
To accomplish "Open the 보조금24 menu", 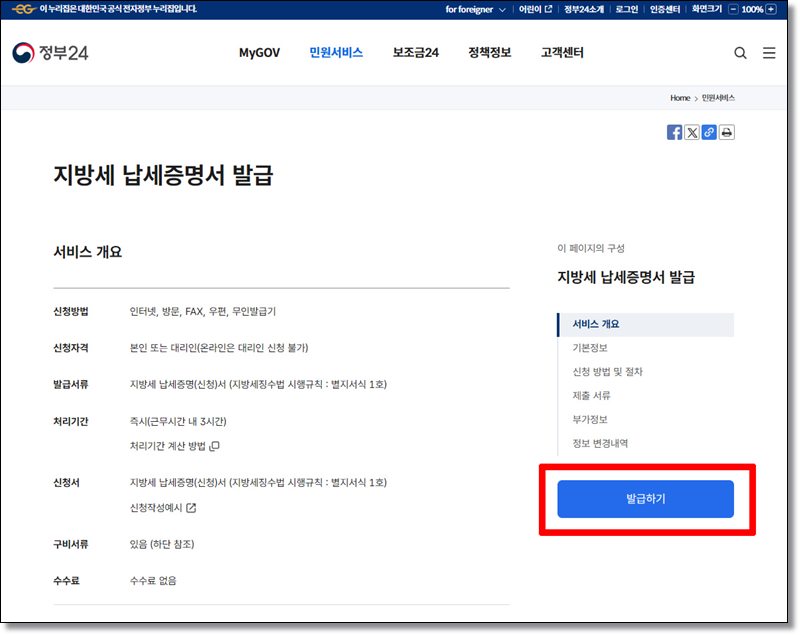I will [x=415, y=53].
